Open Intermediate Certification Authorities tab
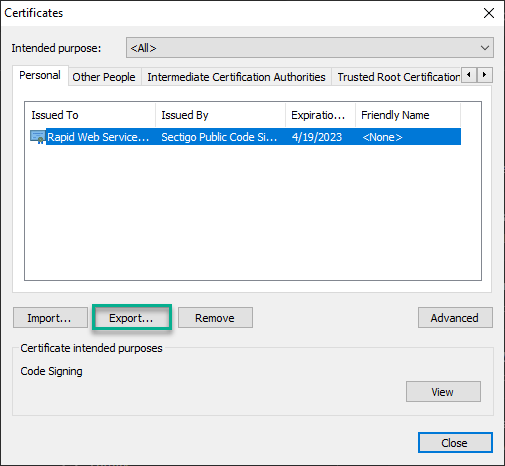 pyautogui.click(x=236, y=77)
